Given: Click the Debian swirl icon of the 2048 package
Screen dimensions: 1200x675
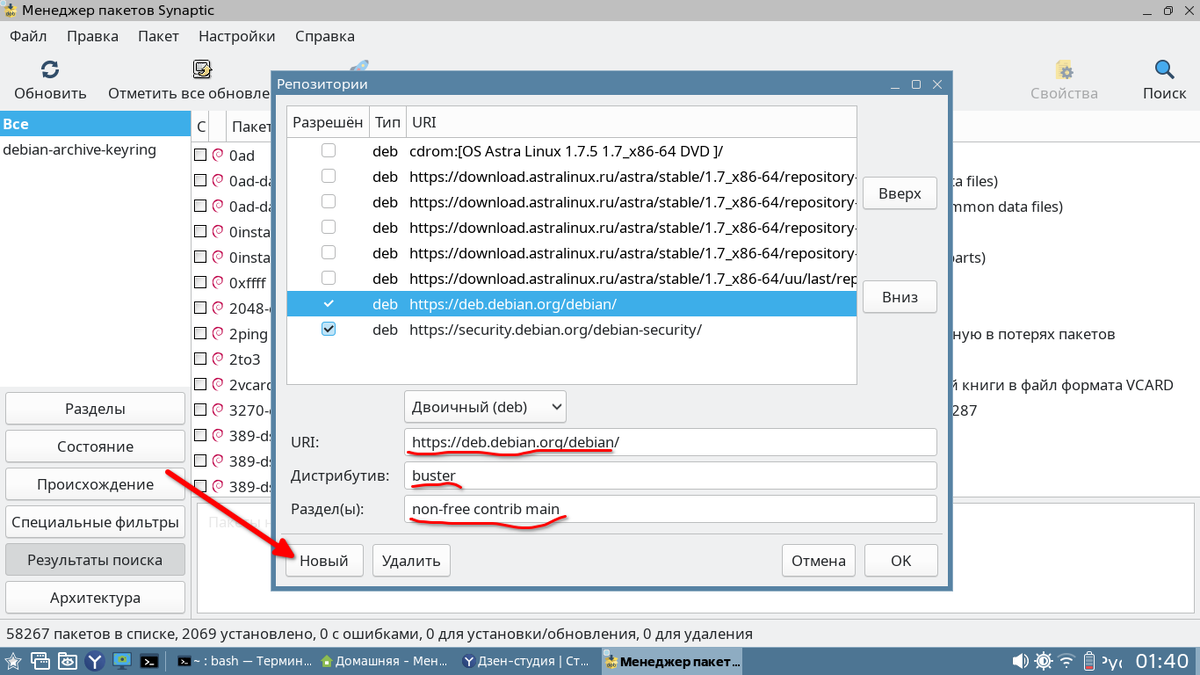Looking at the screenshot, I should point(218,308).
